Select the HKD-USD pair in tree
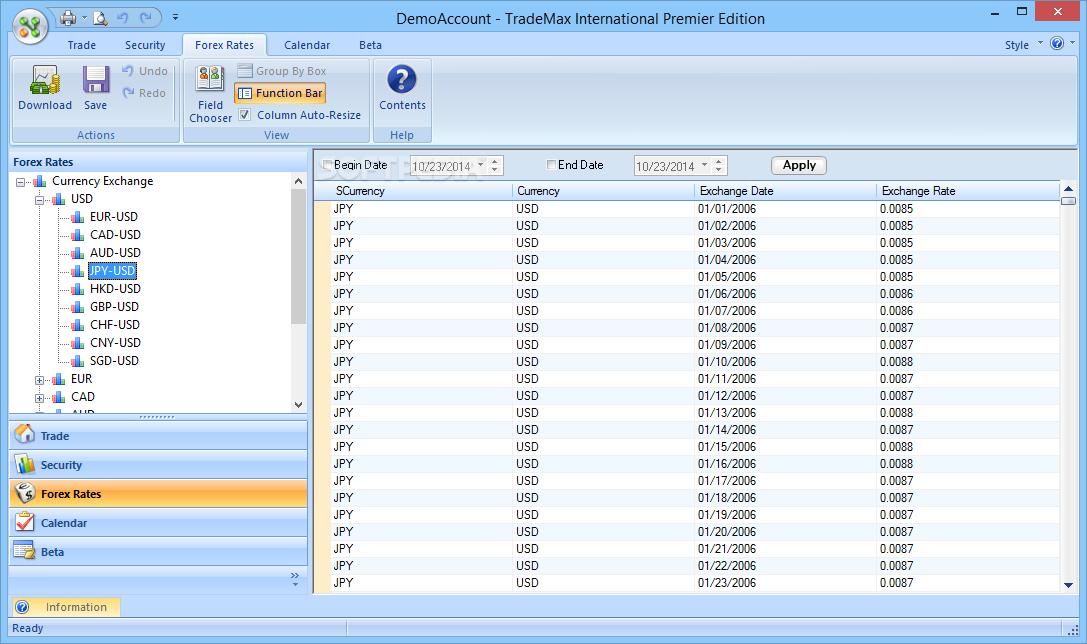The height and width of the screenshot is (644, 1087). click(115, 289)
